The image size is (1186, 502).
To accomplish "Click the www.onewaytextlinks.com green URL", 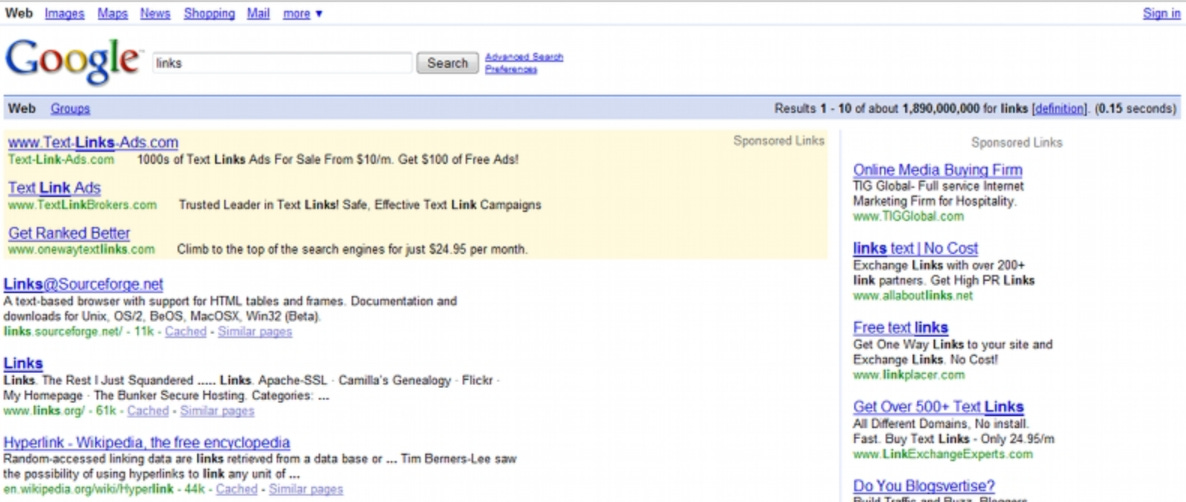I will click(x=82, y=249).
